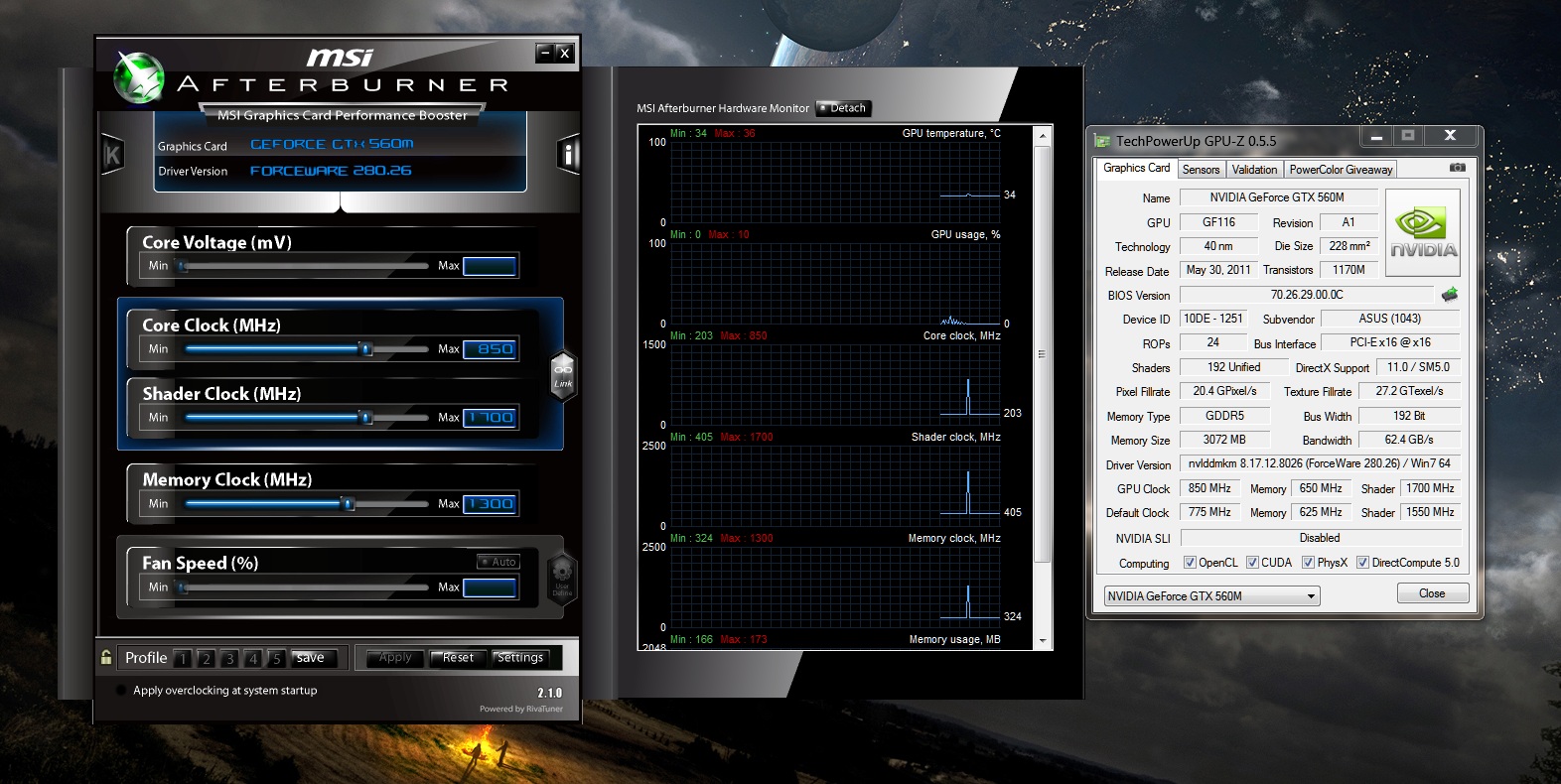Select profile slot 3

click(x=229, y=658)
